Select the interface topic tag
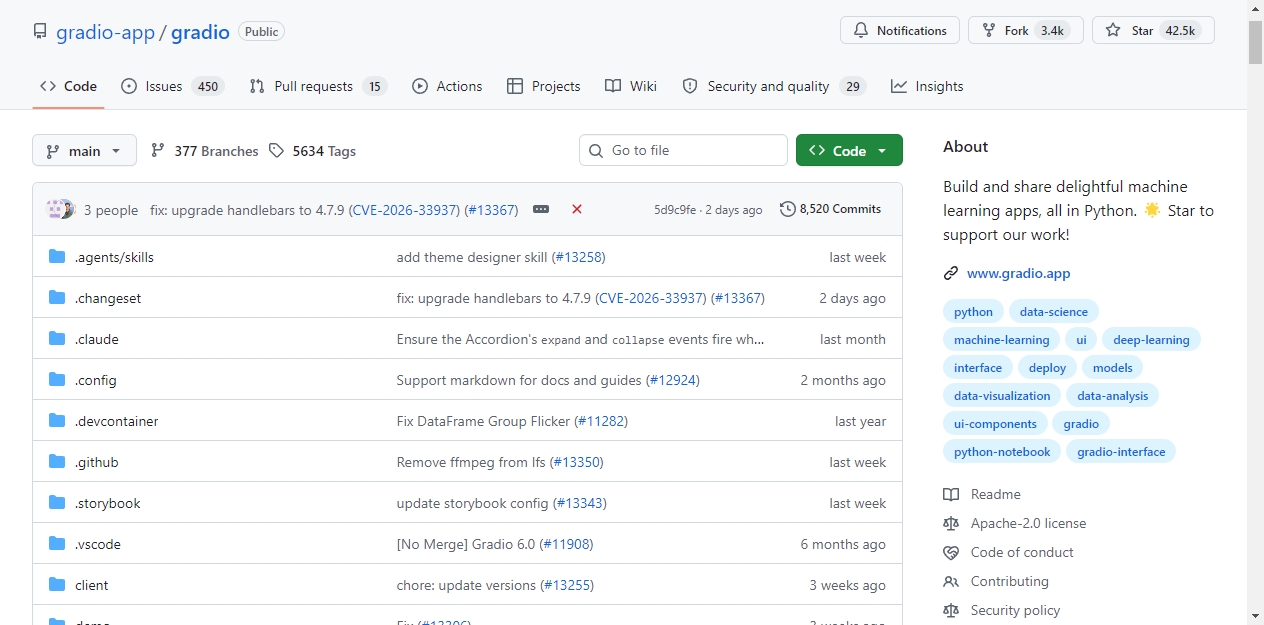Image resolution: width=1264 pixels, height=625 pixels. 977,368
